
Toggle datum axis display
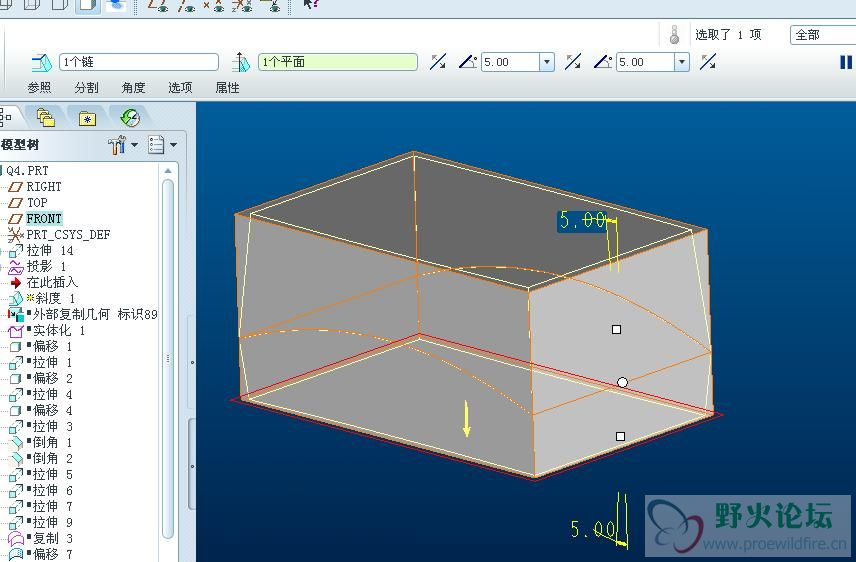point(186,5)
